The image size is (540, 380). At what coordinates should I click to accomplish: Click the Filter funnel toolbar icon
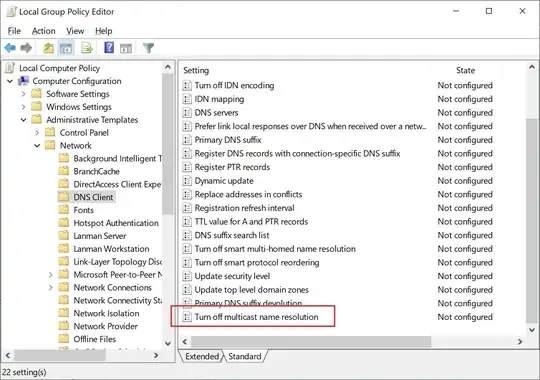[148, 48]
